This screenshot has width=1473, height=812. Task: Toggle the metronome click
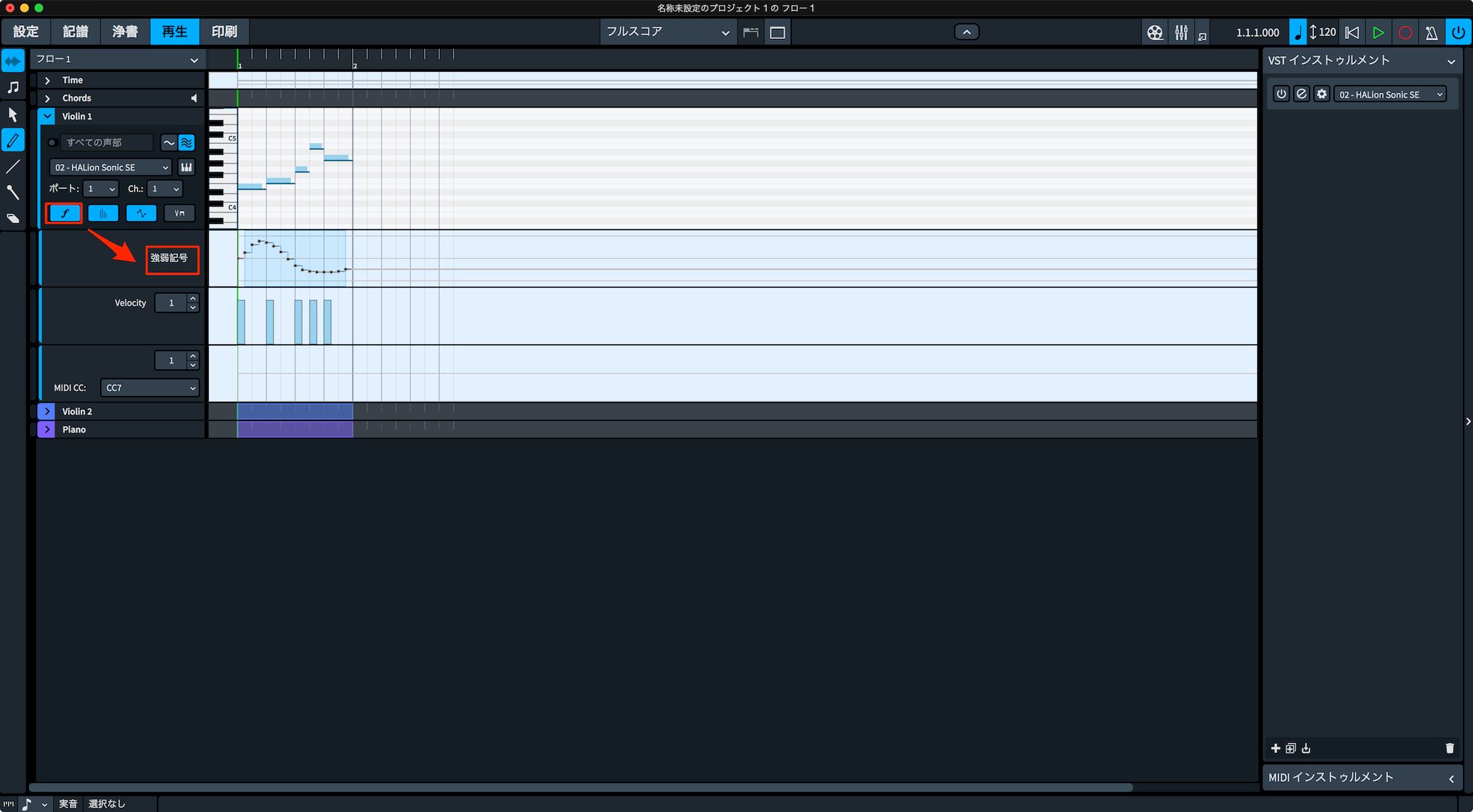[1431, 32]
